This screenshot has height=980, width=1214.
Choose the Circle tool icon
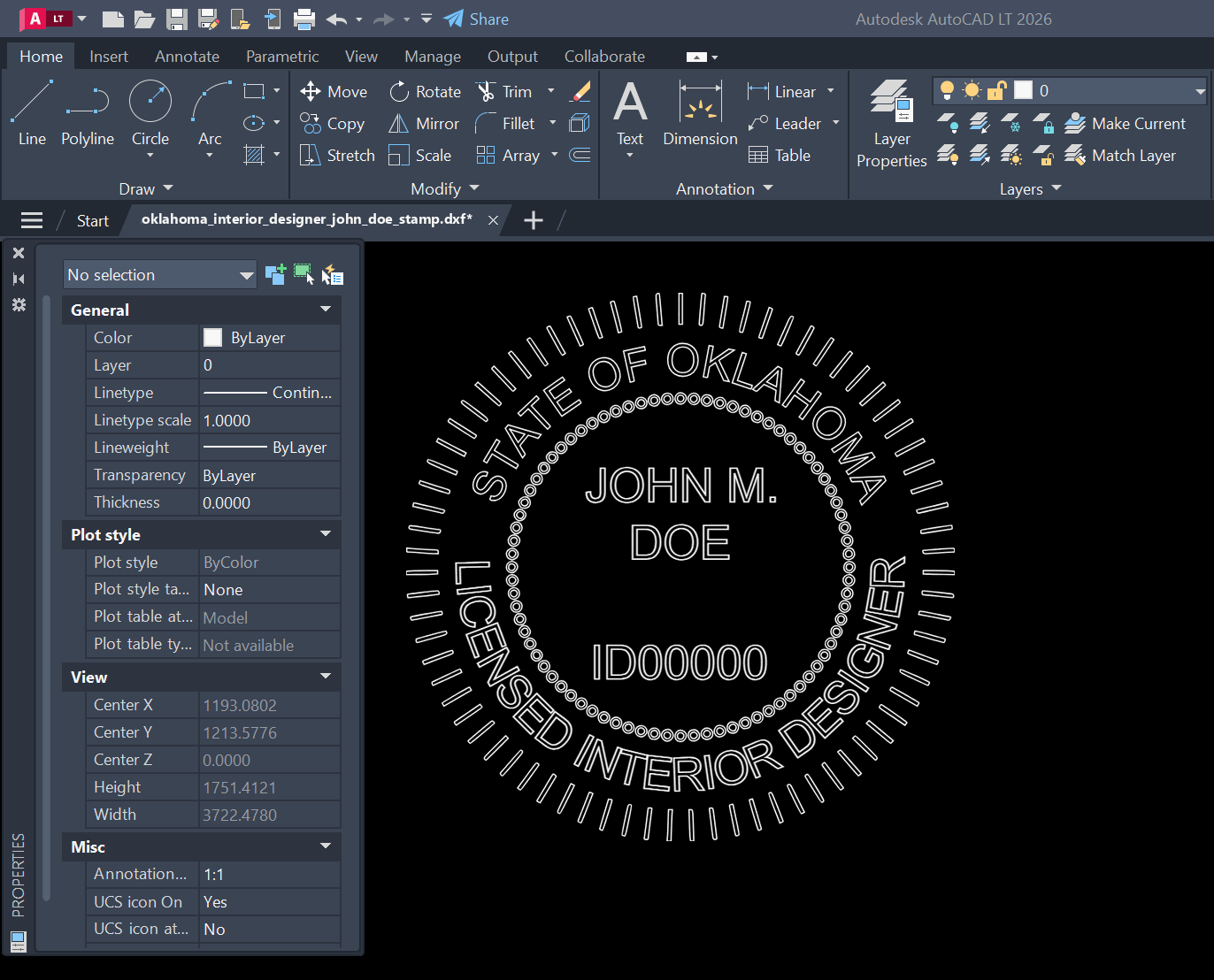pos(150,102)
